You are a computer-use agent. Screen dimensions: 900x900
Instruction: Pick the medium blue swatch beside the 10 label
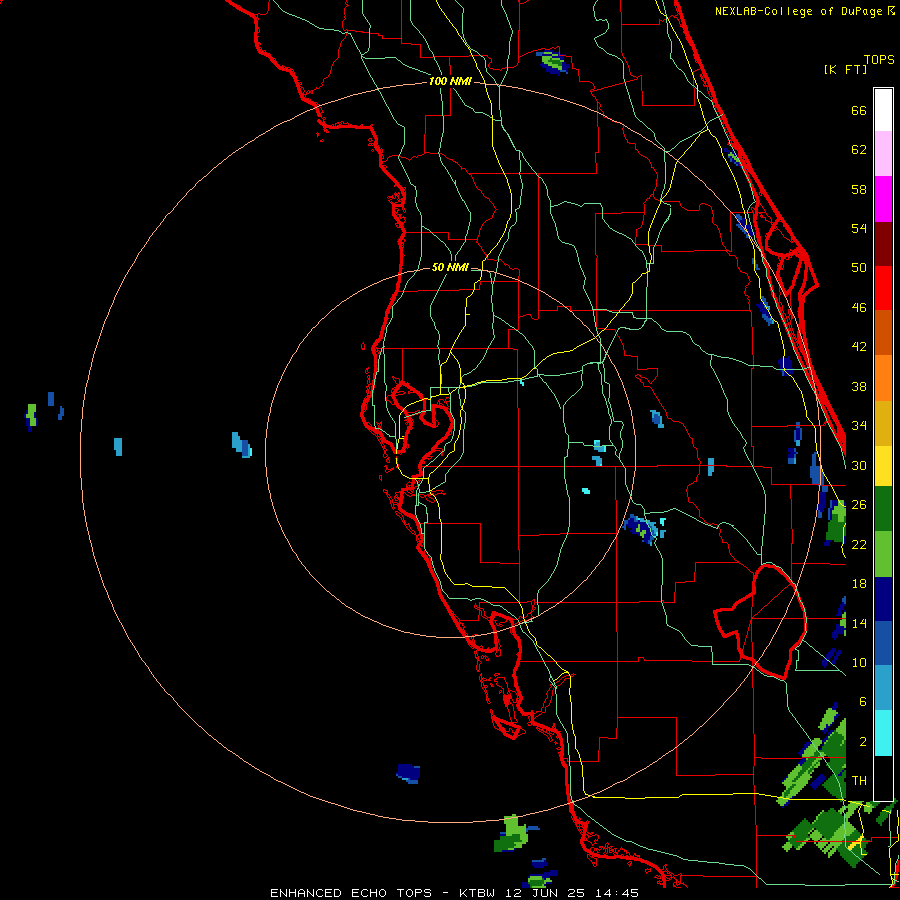(883, 643)
